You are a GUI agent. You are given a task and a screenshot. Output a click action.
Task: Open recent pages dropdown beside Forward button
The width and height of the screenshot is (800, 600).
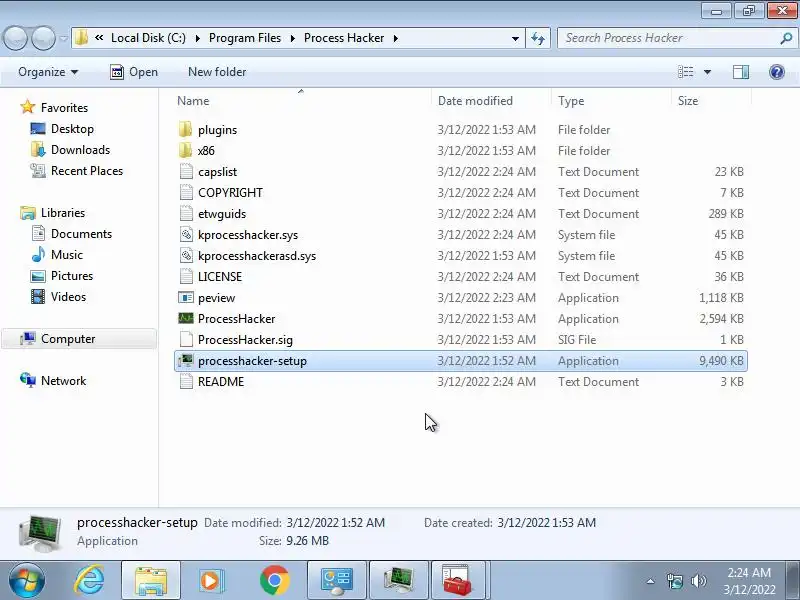(63, 38)
